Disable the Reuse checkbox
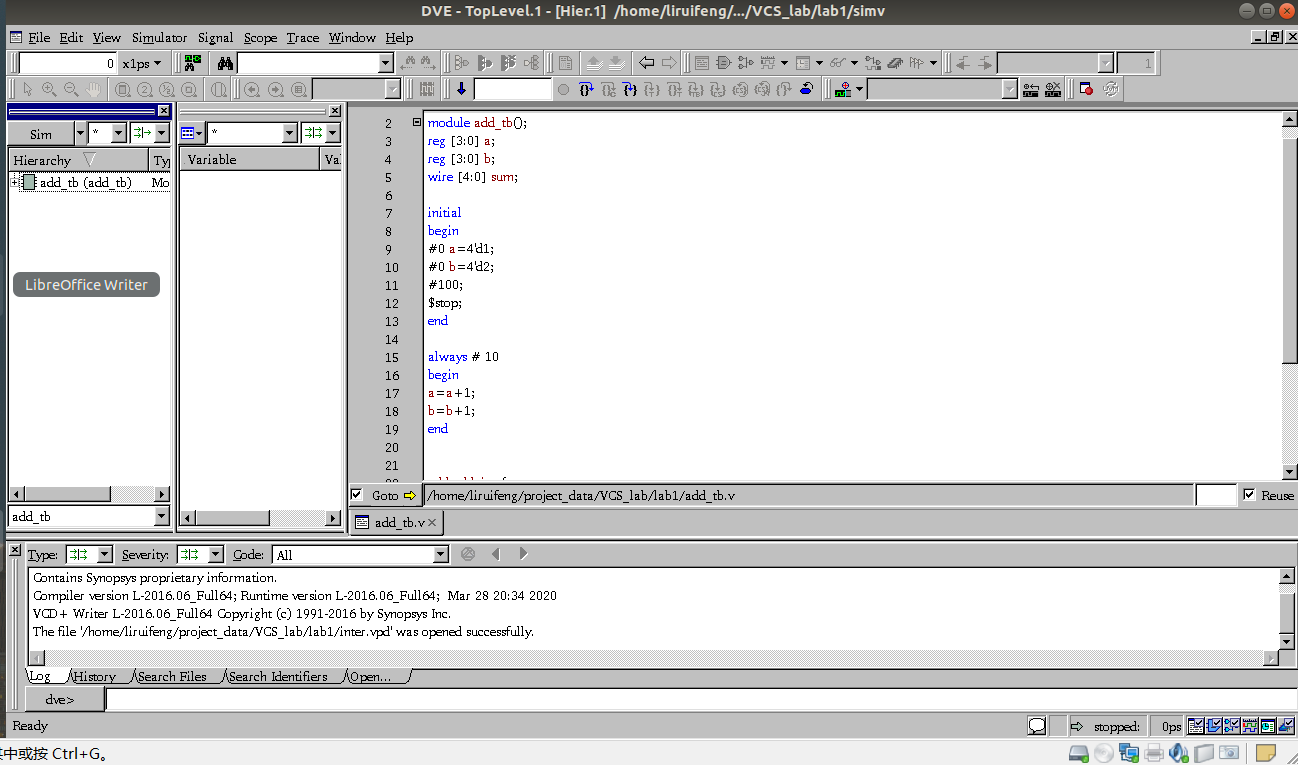Viewport: 1298px width, 765px height. pos(1249,494)
